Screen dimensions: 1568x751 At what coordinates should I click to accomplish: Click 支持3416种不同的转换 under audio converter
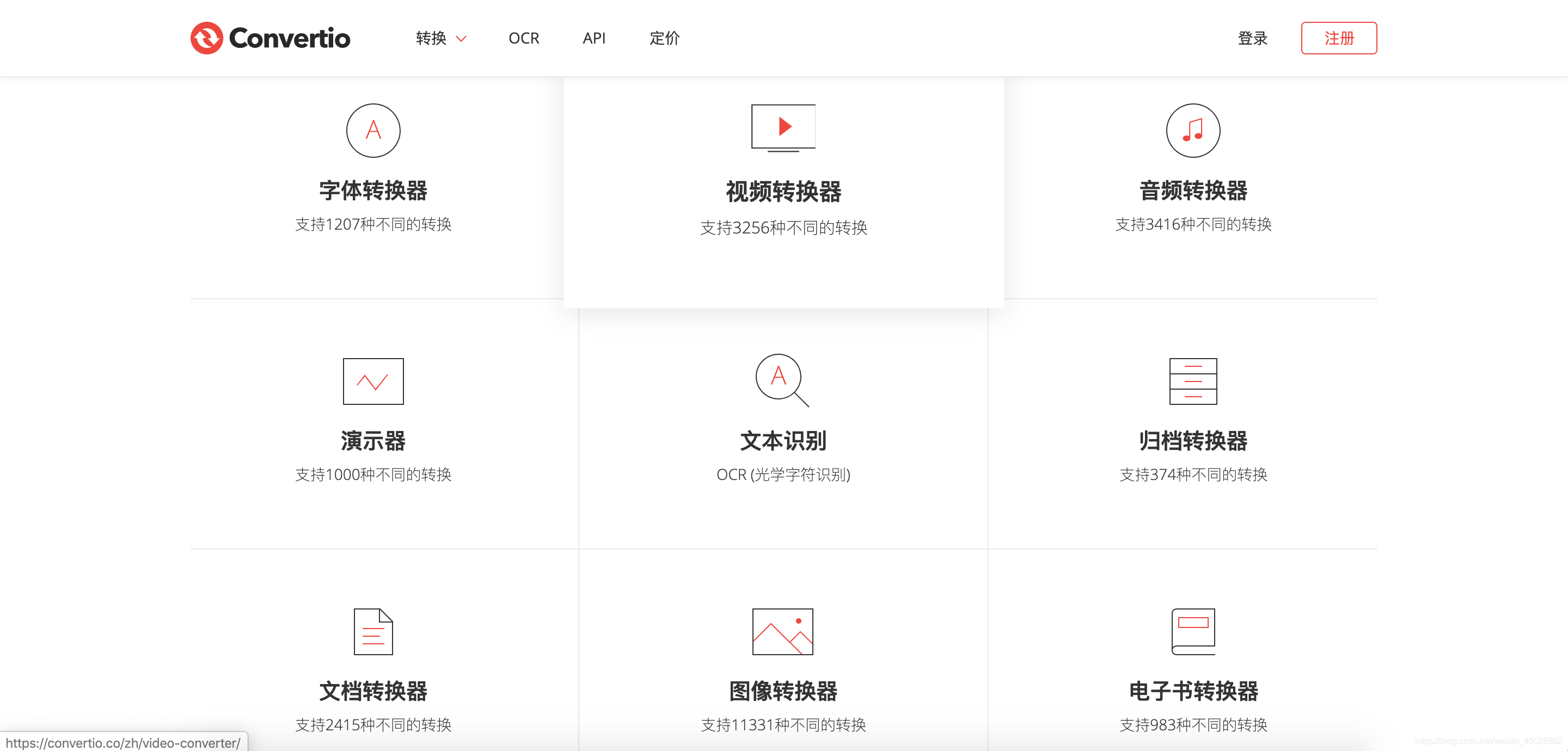tap(1192, 225)
